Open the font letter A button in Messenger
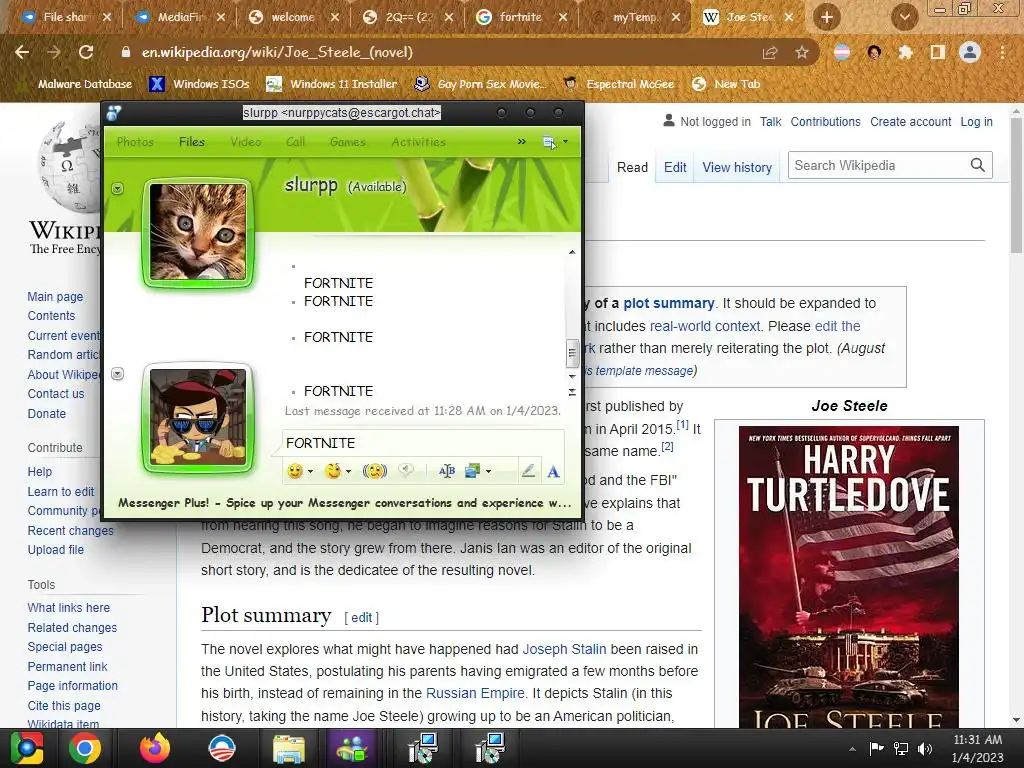The image size is (1024, 768). coord(553,472)
